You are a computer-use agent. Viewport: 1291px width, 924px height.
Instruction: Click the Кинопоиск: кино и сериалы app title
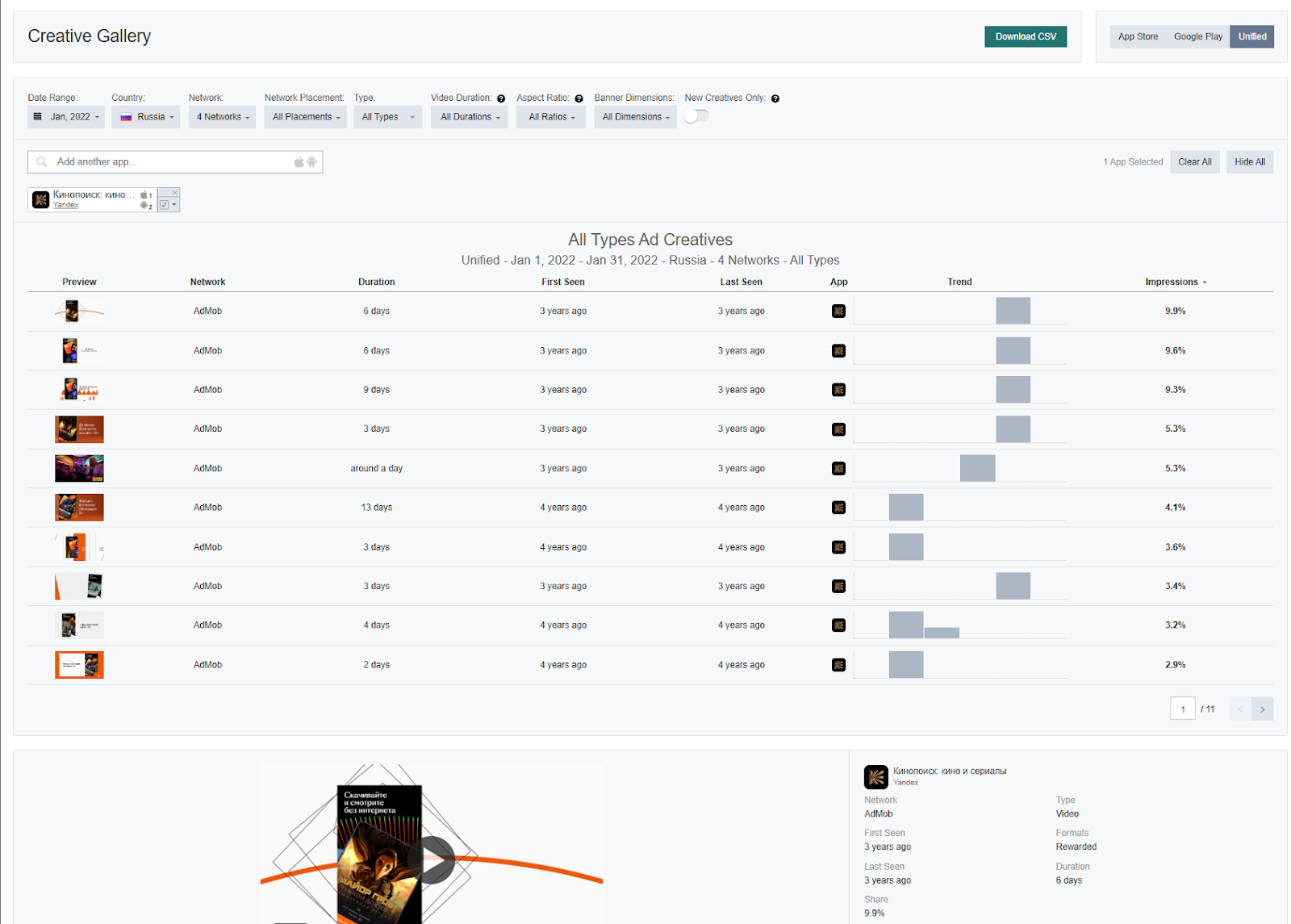(950, 771)
